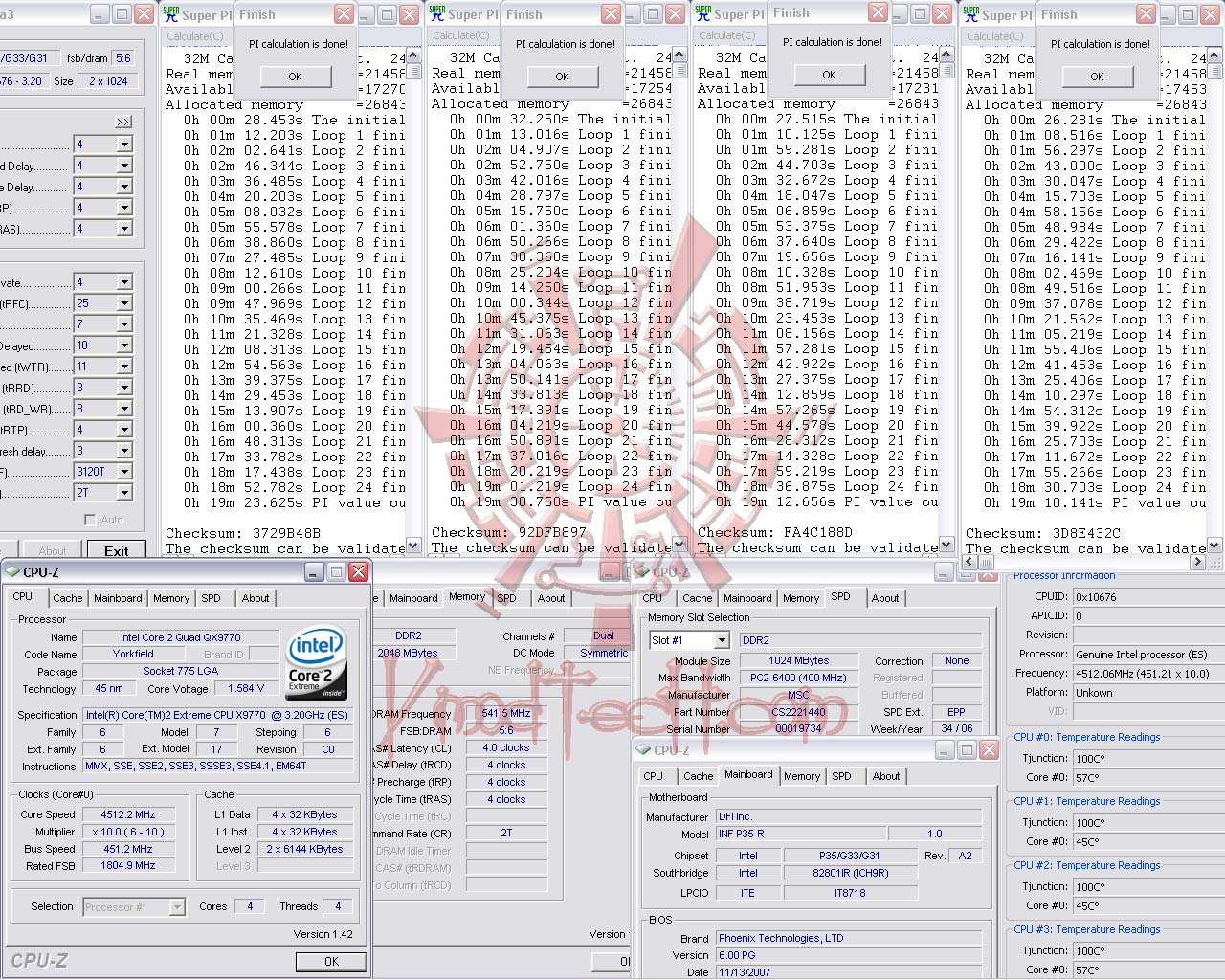1225x980 pixels.
Task: Open the Memory tab in the CPU-Z processor window
Action: click(x=171, y=598)
